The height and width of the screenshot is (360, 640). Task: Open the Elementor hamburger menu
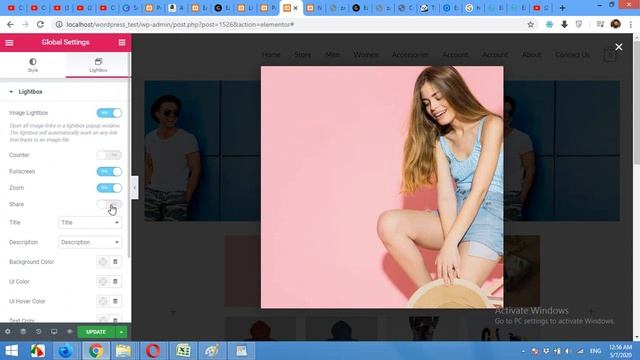coord(9,42)
